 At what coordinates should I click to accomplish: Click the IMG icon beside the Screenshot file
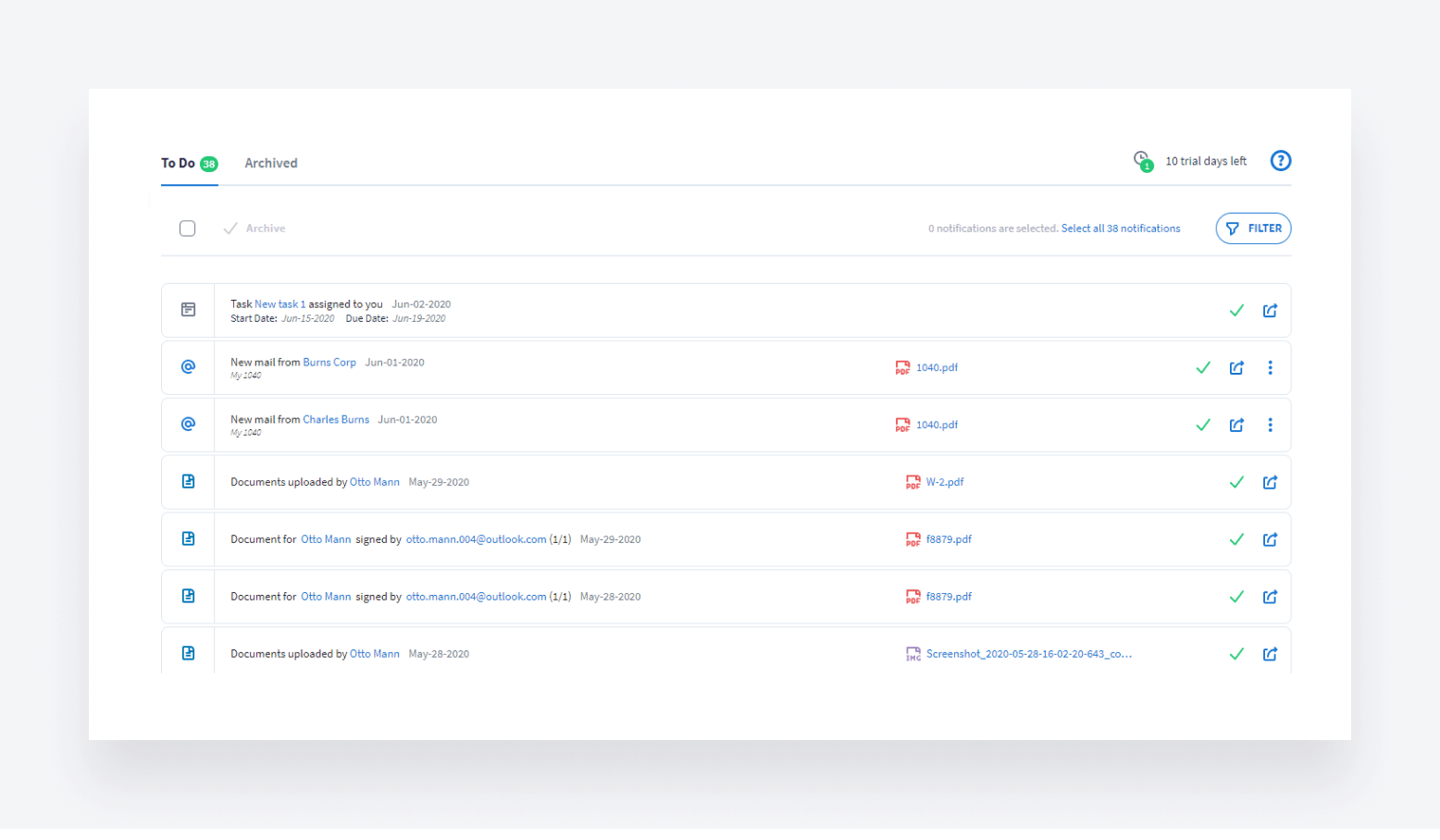[912, 654]
